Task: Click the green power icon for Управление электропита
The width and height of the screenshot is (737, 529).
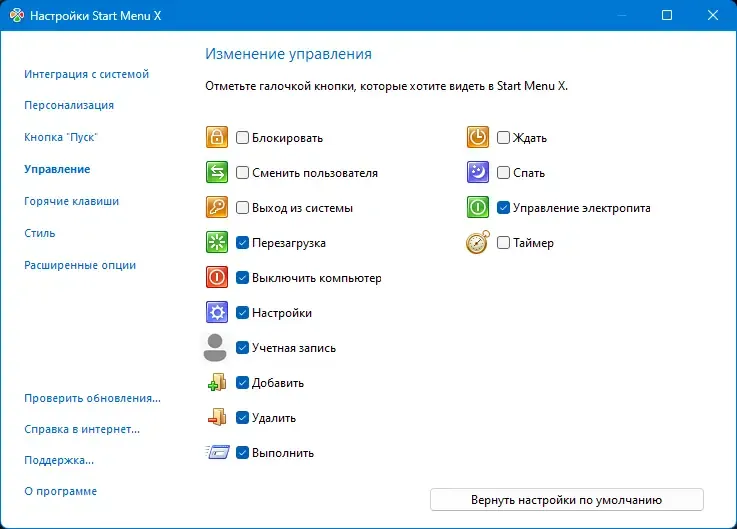Action: coord(478,207)
